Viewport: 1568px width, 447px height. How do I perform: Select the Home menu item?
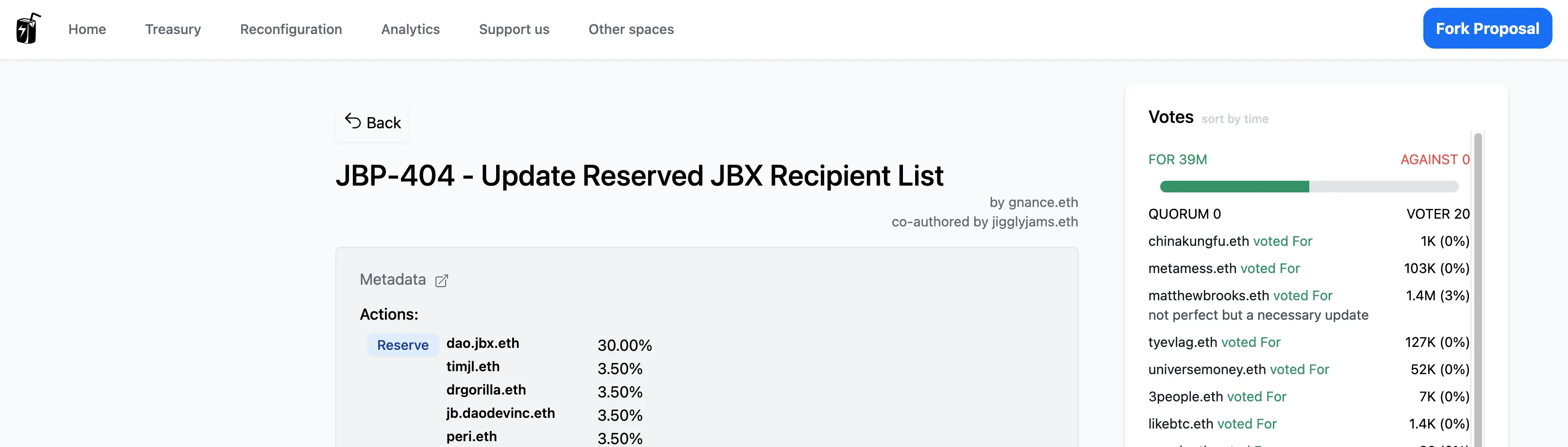[x=87, y=29]
